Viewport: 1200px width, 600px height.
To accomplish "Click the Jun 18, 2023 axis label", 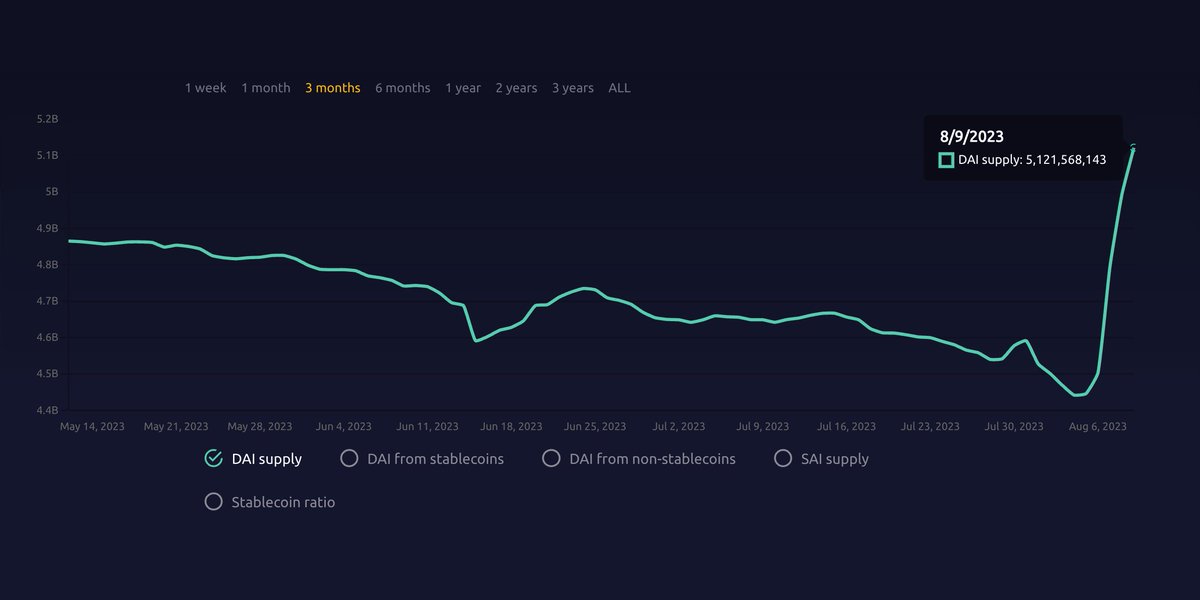I will 512,426.
